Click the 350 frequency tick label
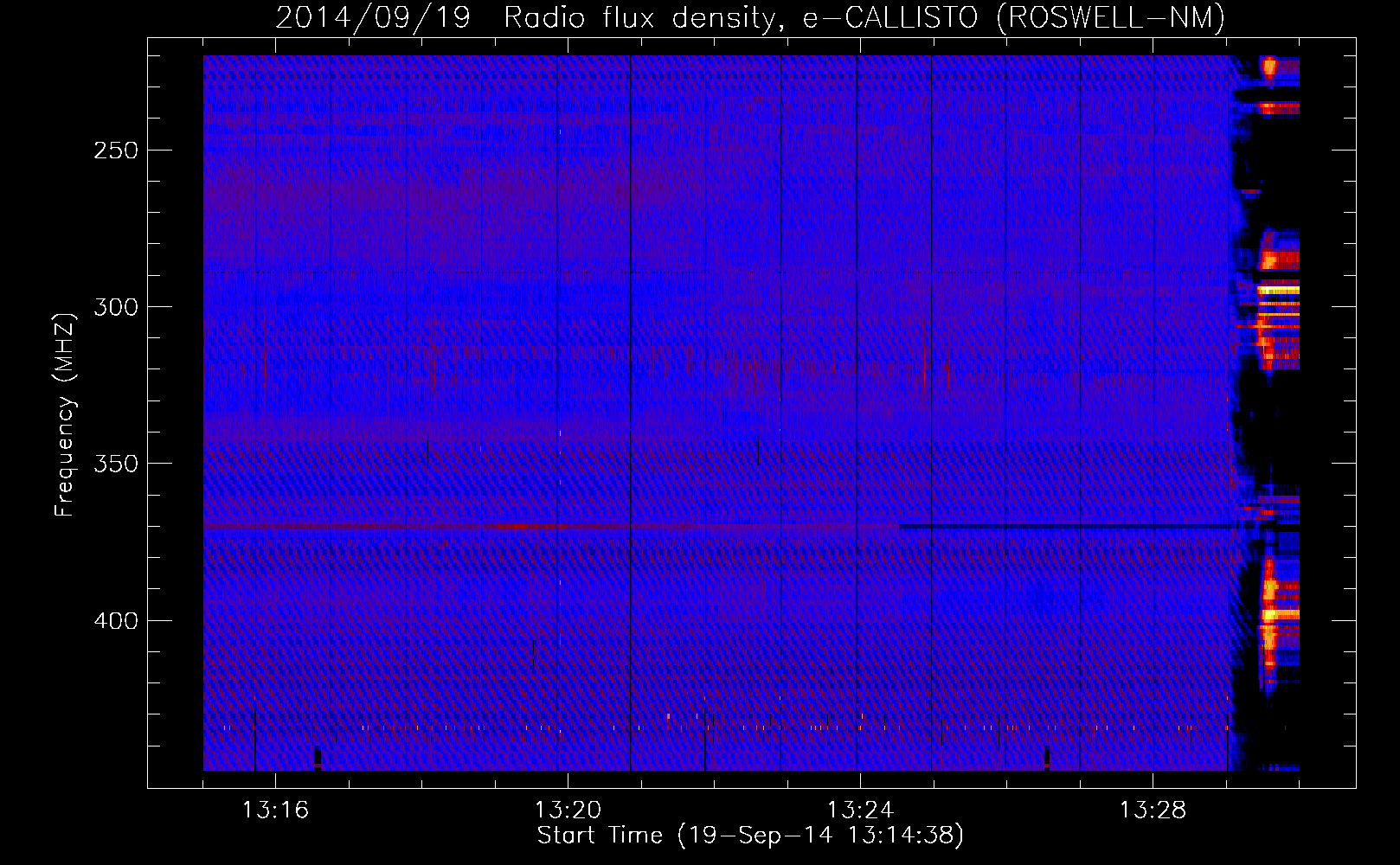This screenshot has height=865, width=1400. (115, 465)
